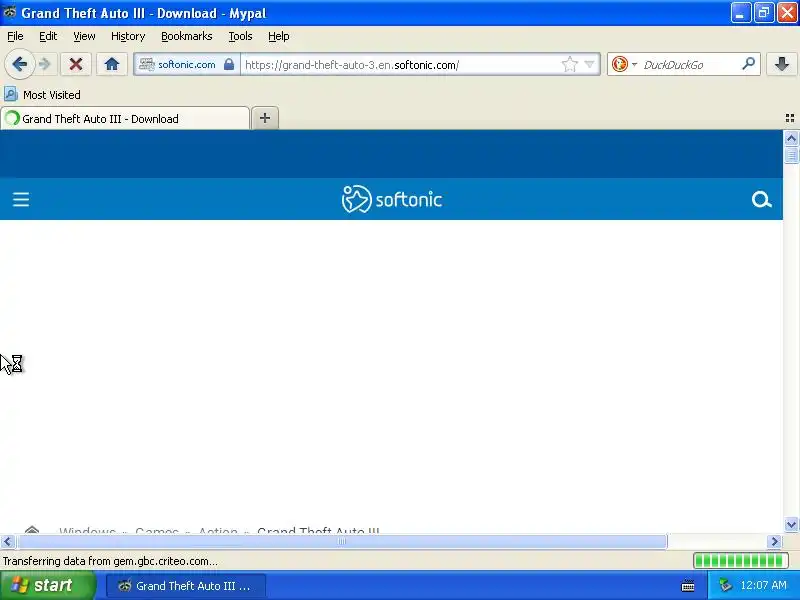
Task: Open the History menu
Action: [128, 36]
